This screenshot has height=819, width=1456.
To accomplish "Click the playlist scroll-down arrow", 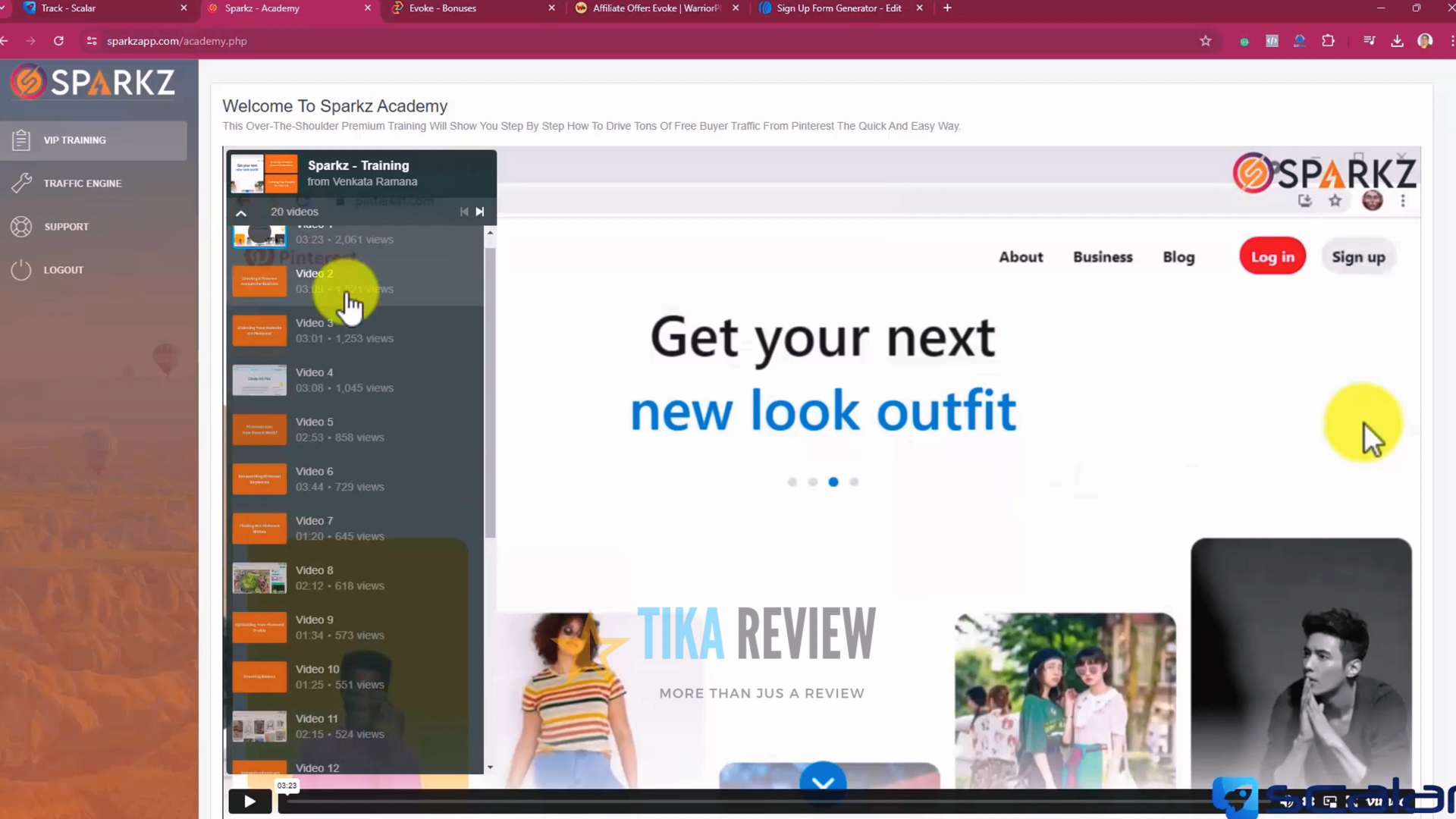I will coord(490,767).
